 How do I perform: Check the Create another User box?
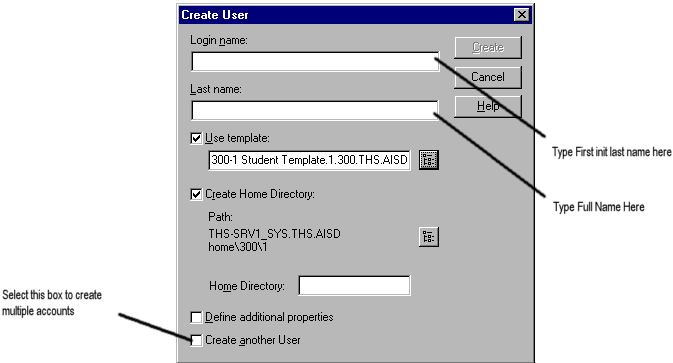point(196,340)
